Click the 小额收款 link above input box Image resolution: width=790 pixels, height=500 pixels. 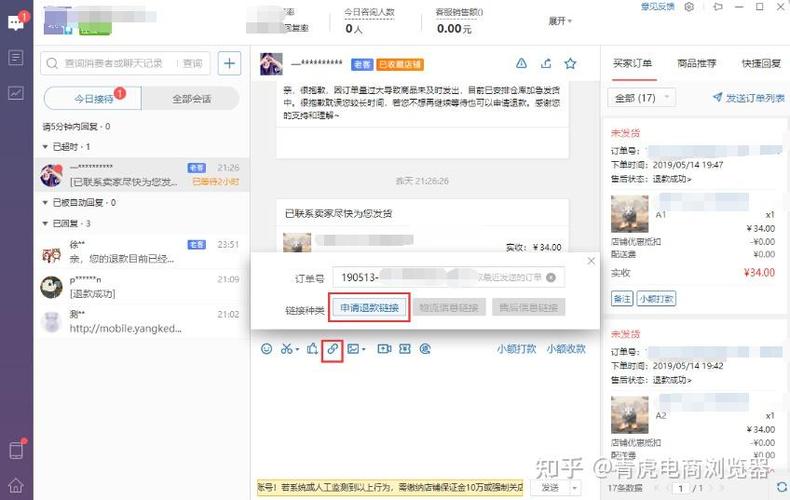566,349
